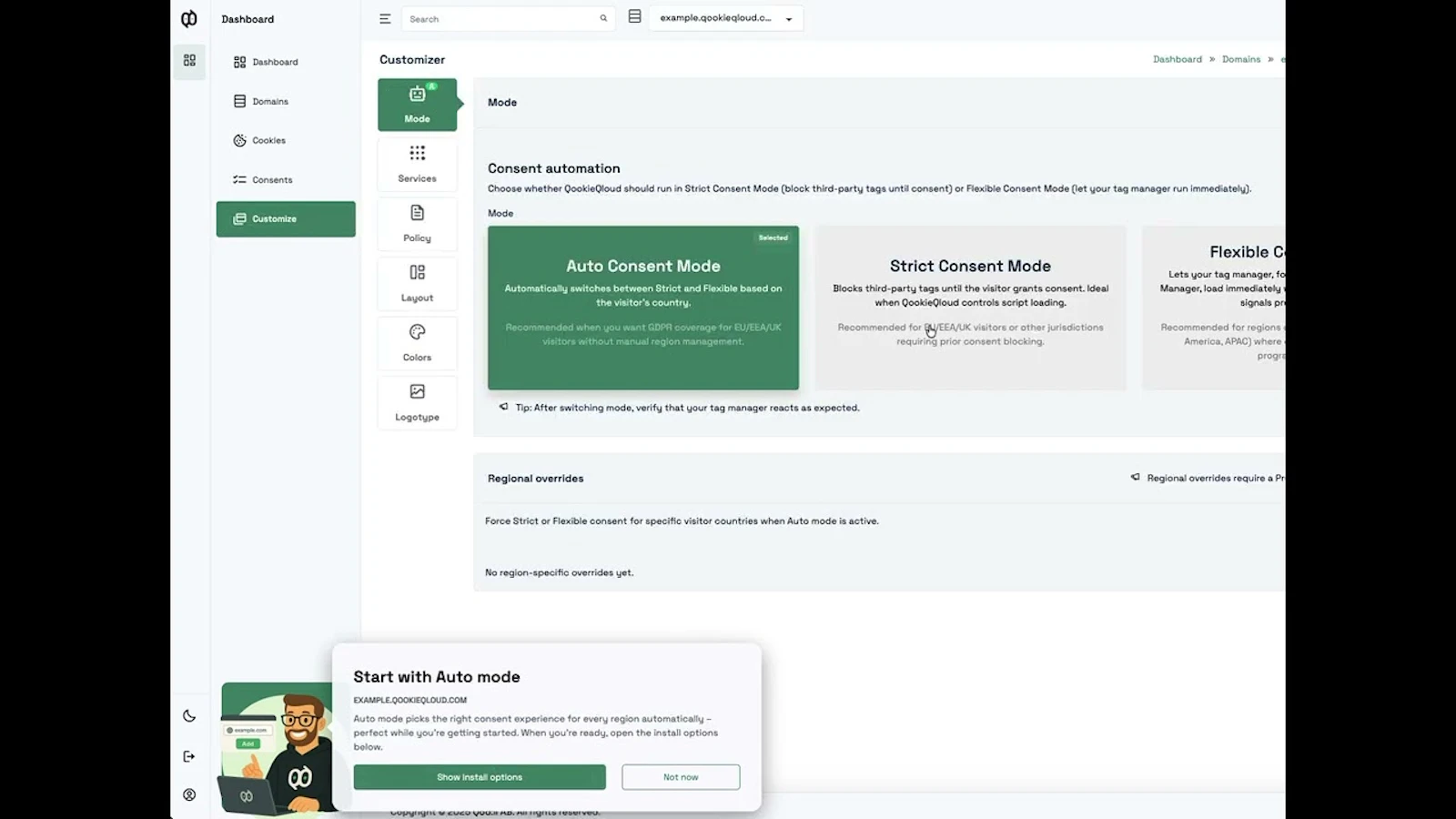Open the Layout customizer tab
The image size is (1456, 819).
point(418,283)
